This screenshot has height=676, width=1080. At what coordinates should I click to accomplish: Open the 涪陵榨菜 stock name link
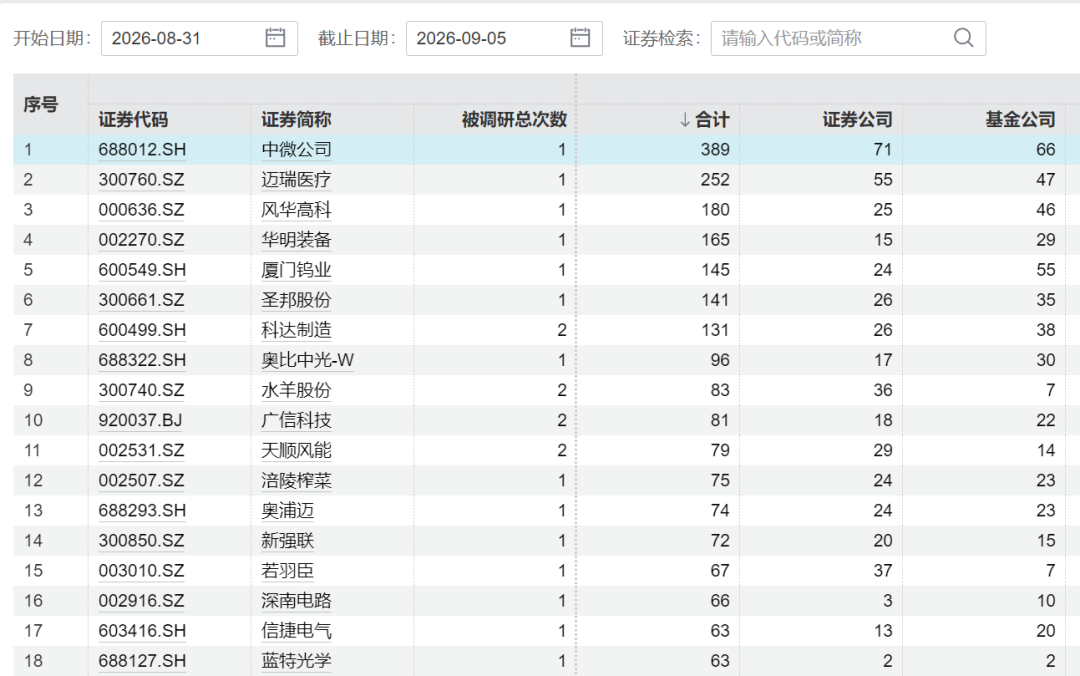(296, 481)
